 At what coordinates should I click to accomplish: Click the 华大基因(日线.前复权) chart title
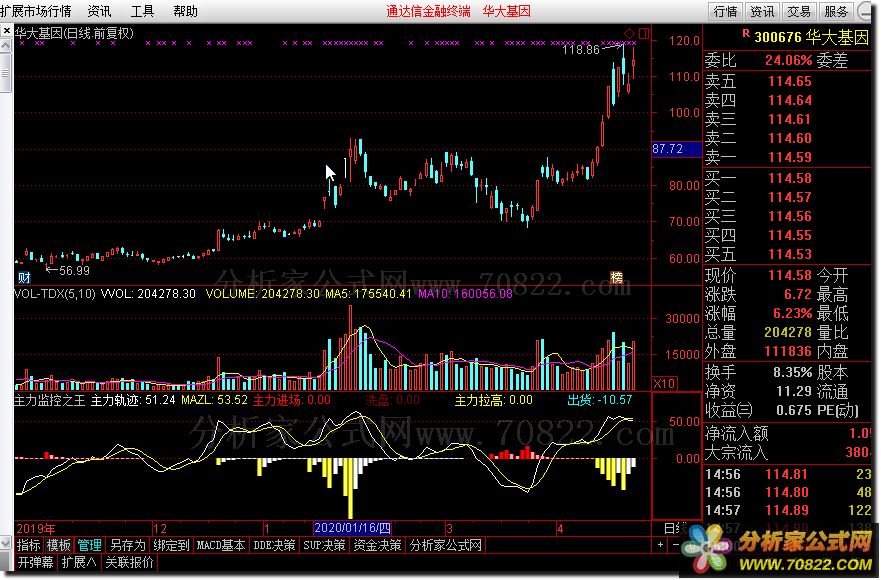74,33
